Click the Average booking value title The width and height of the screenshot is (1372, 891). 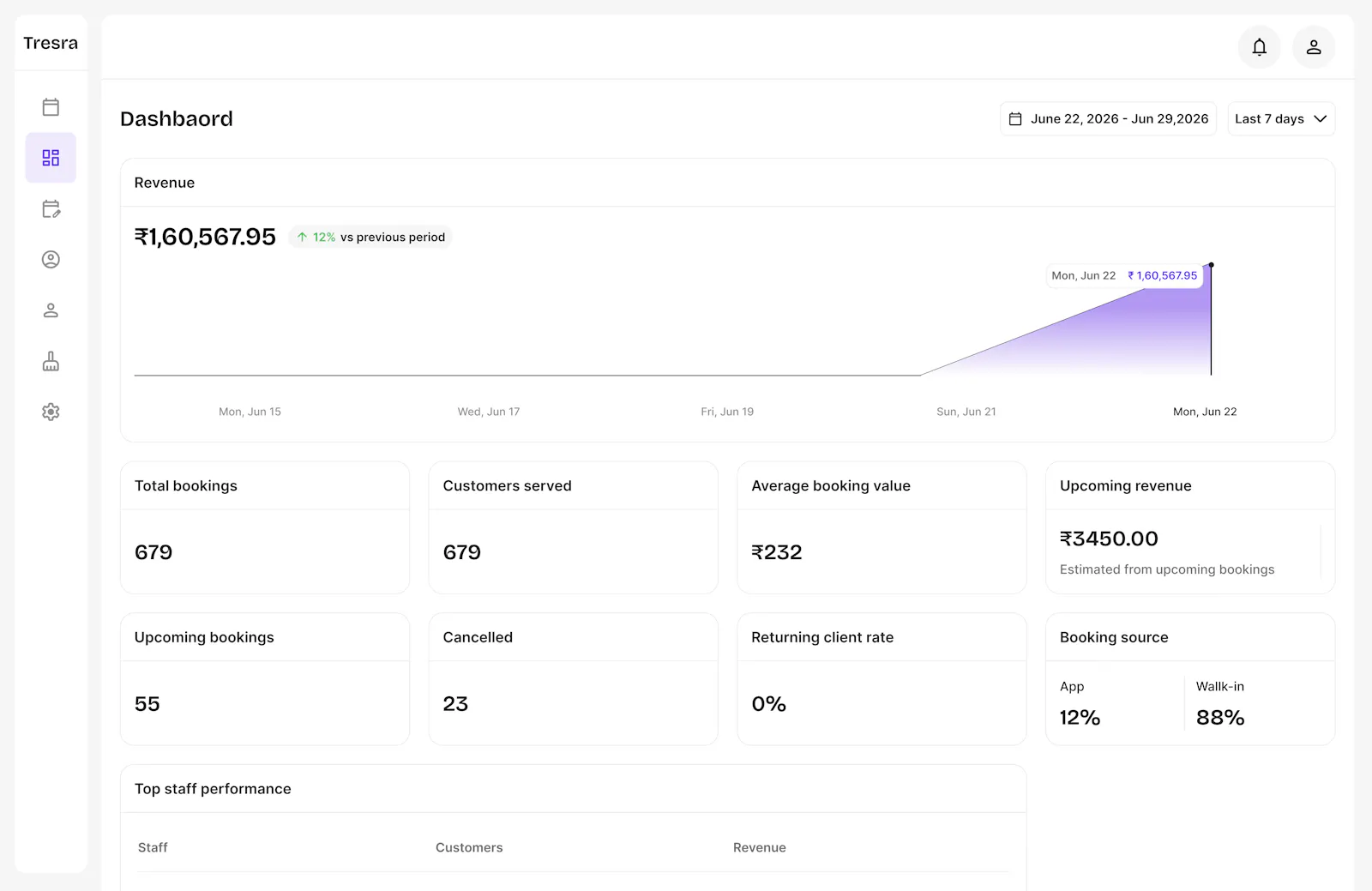click(x=831, y=485)
